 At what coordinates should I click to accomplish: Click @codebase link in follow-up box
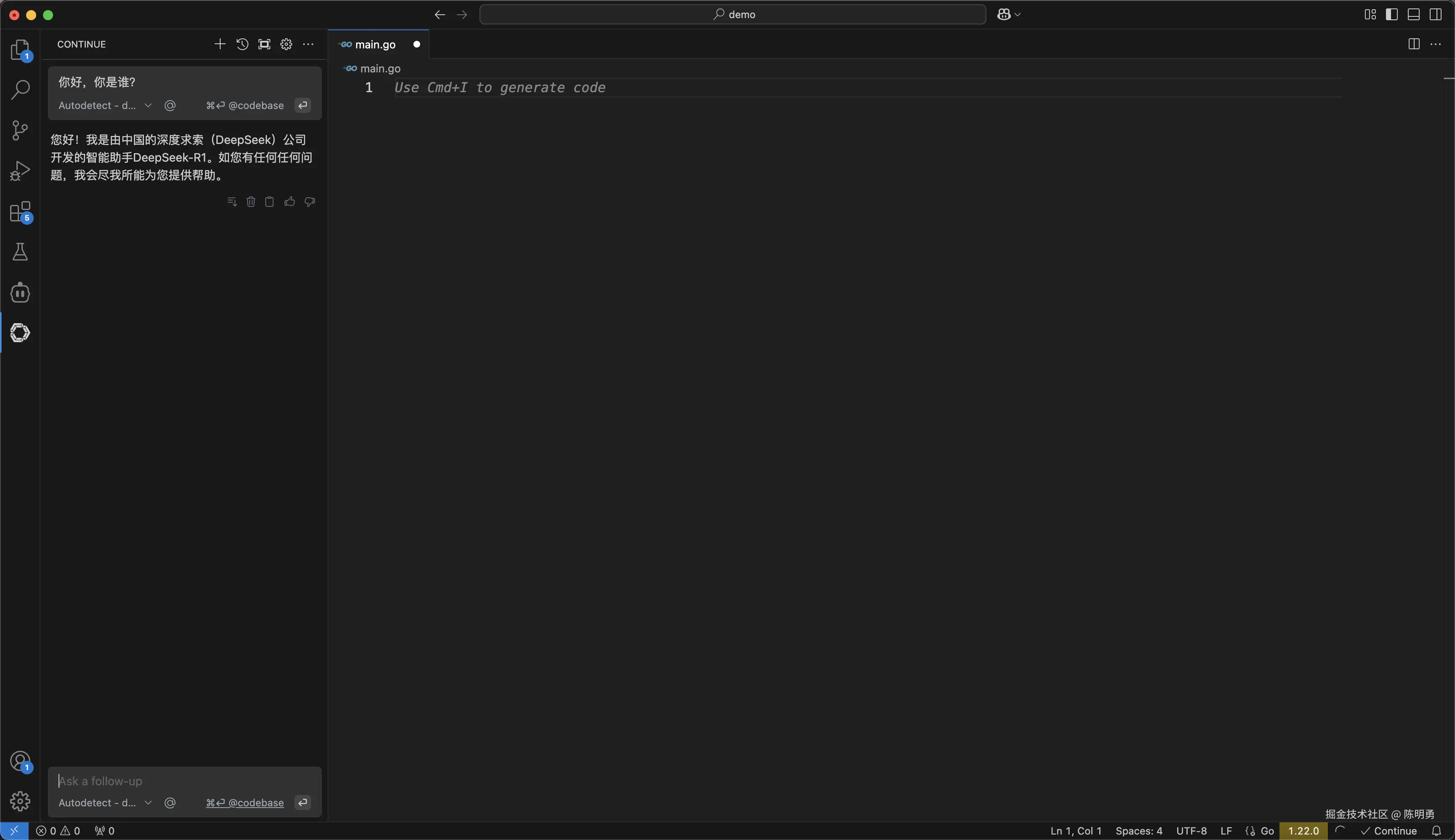[x=256, y=803]
